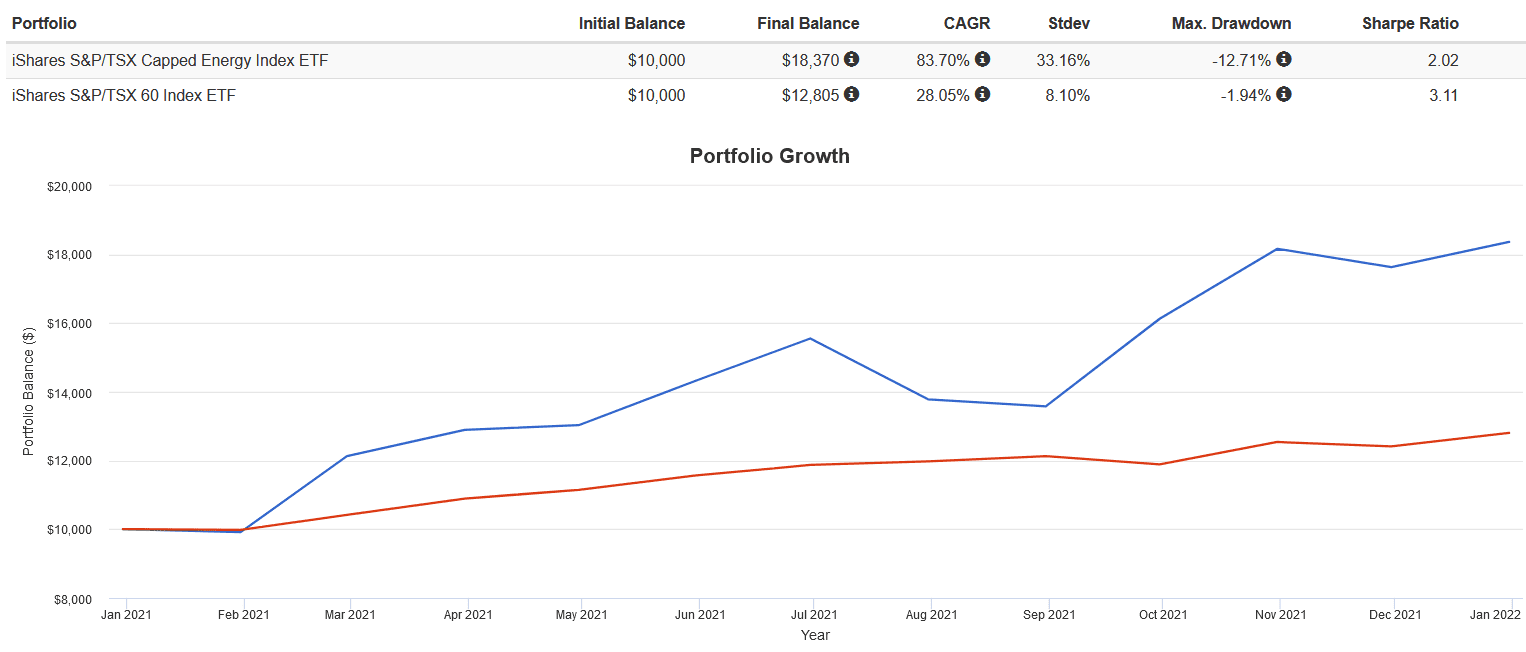Screen dimensions: 1526x652
Task: Click info icon next to -12.71% drawdown
Action: tap(1283, 60)
